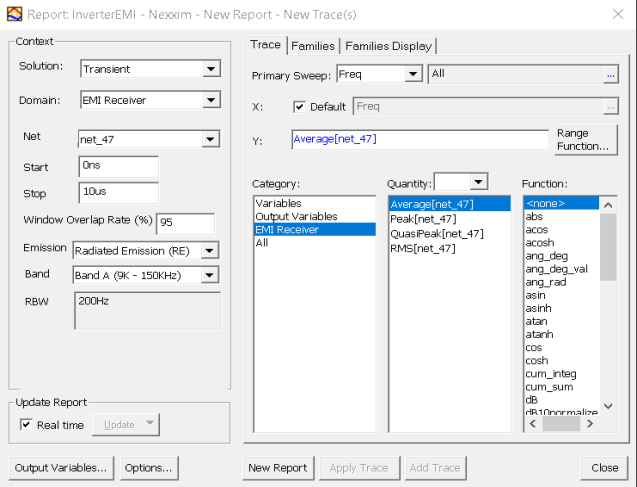This screenshot has width=637, height=487.
Task: Select QuasiPeak[net_47] in Quantity list
Action: [x=437, y=234]
